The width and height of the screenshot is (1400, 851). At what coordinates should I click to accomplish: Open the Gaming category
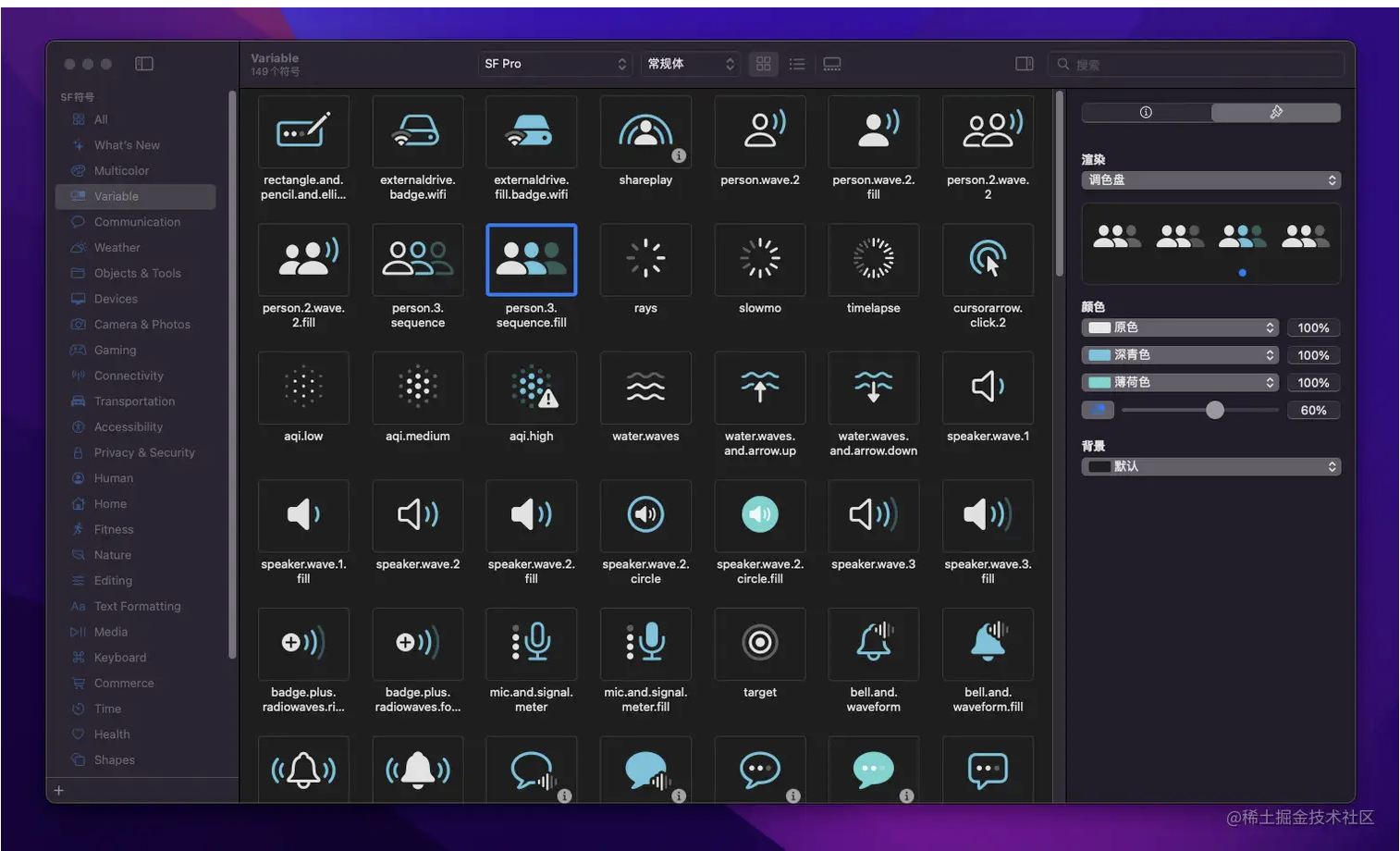coord(135,351)
